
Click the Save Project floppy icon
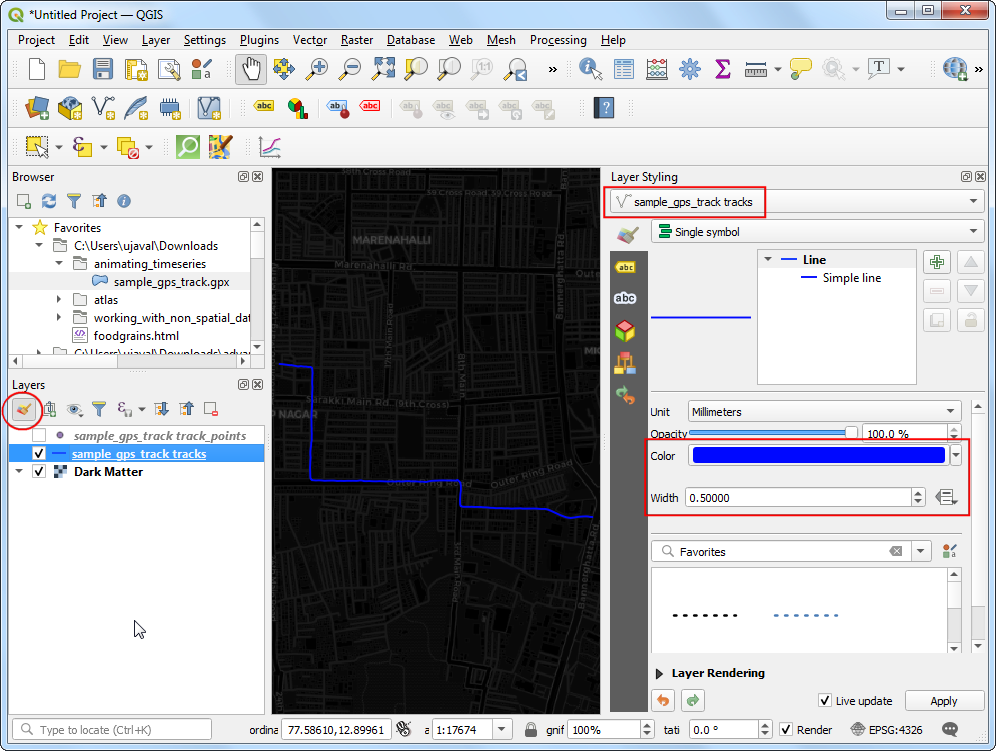[103, 69]
